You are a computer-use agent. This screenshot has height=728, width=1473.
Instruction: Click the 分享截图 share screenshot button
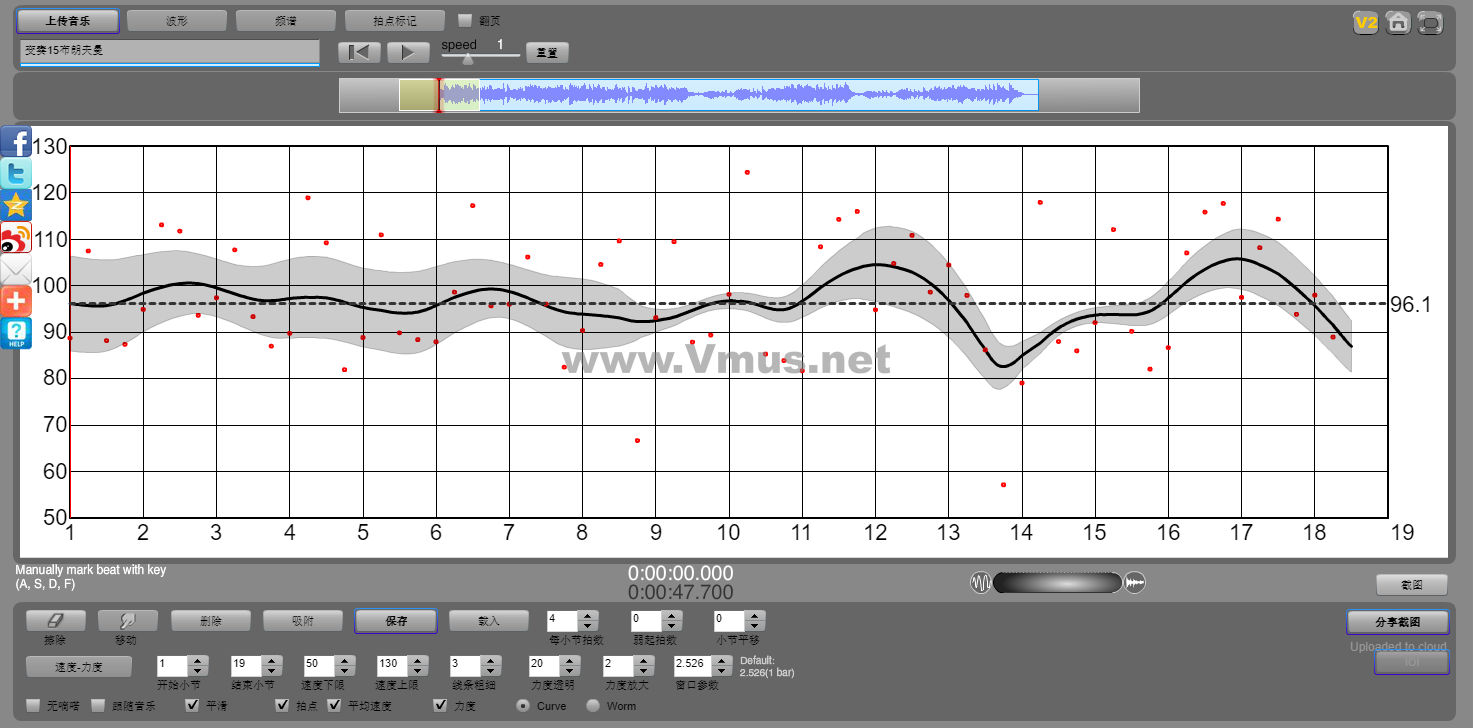(x=1398, y=622)
